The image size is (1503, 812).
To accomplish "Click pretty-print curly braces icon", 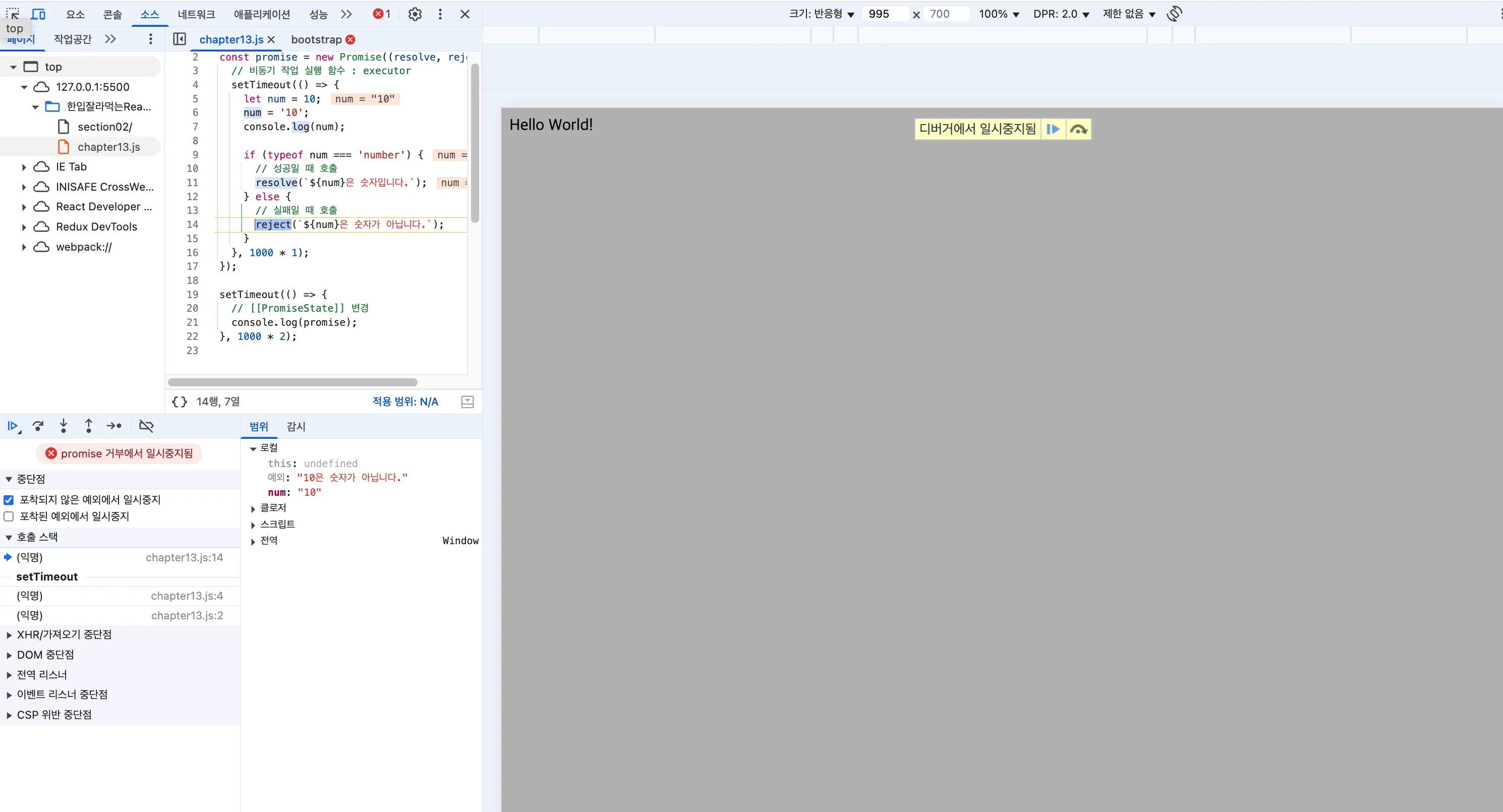I will click(x=180, y=402).
